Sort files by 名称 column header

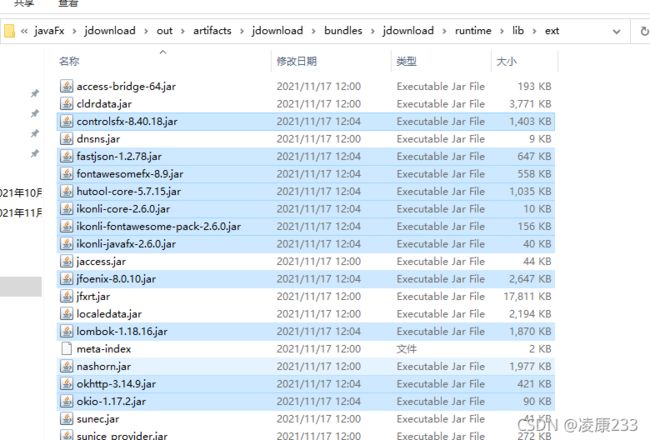coord(69,61)
